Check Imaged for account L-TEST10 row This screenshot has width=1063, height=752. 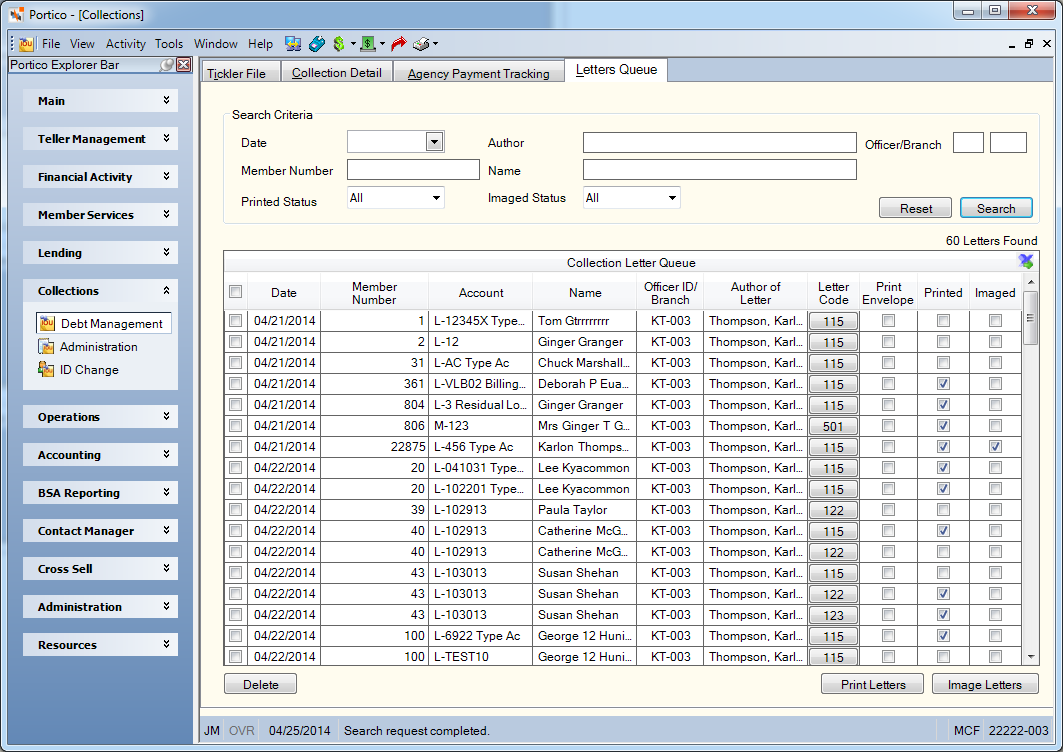click(x=995, y=656)
